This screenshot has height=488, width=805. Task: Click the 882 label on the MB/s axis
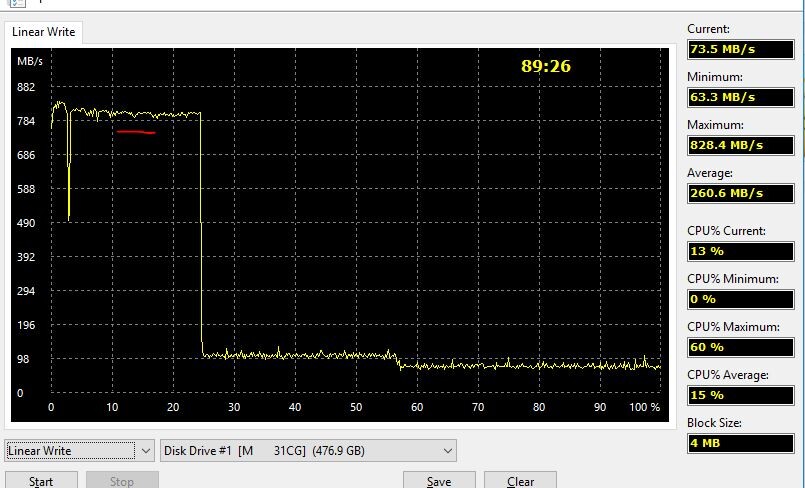pos(26,87)
